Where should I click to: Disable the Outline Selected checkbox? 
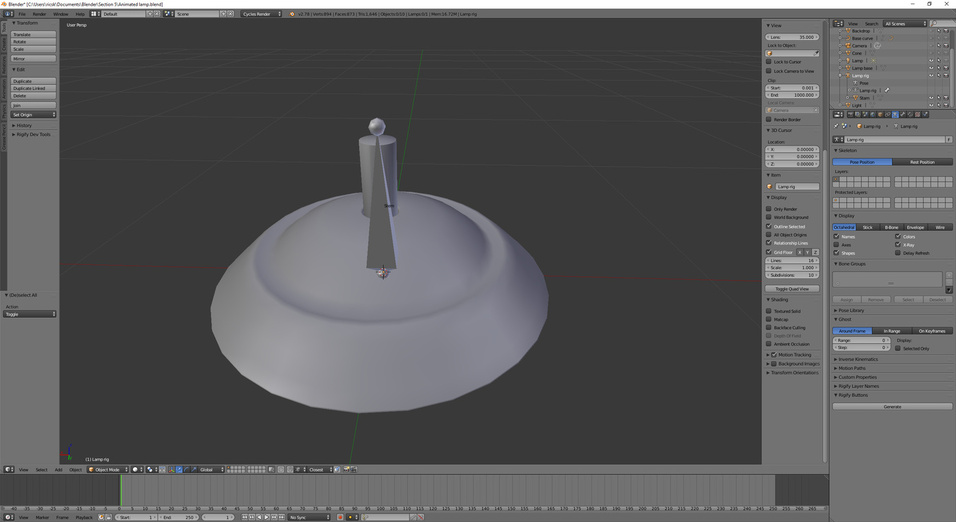pos(769,226)
